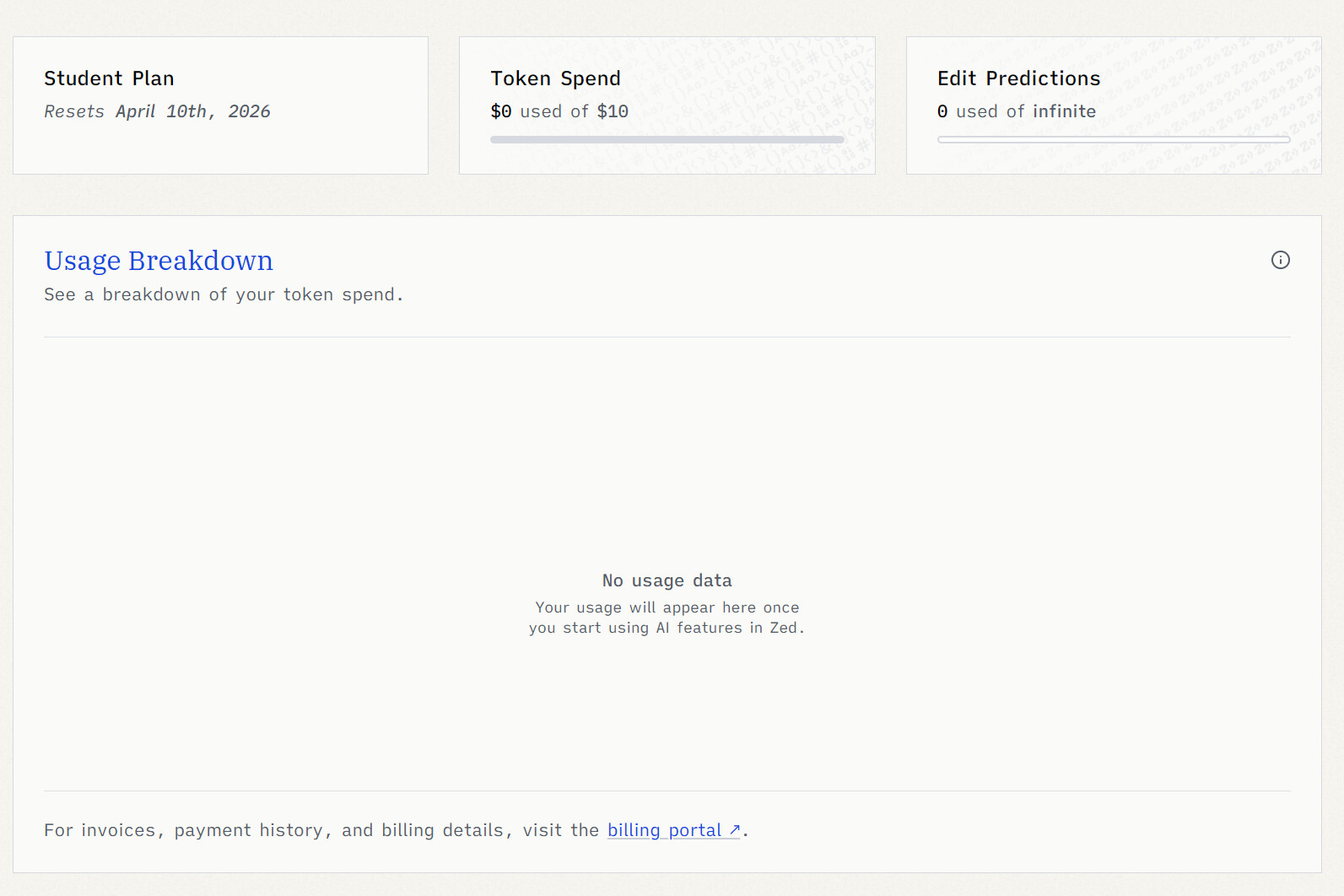Click the Your usage will appear here text
This screenshot has width=1344, height=896.
pyautogui.click(x=667, y=618)
